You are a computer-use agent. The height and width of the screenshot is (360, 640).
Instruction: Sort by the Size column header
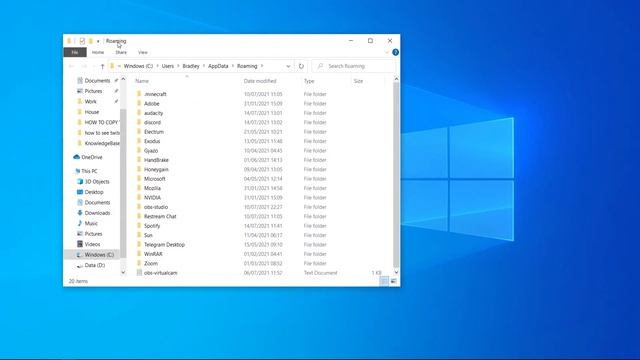[358, 81]
